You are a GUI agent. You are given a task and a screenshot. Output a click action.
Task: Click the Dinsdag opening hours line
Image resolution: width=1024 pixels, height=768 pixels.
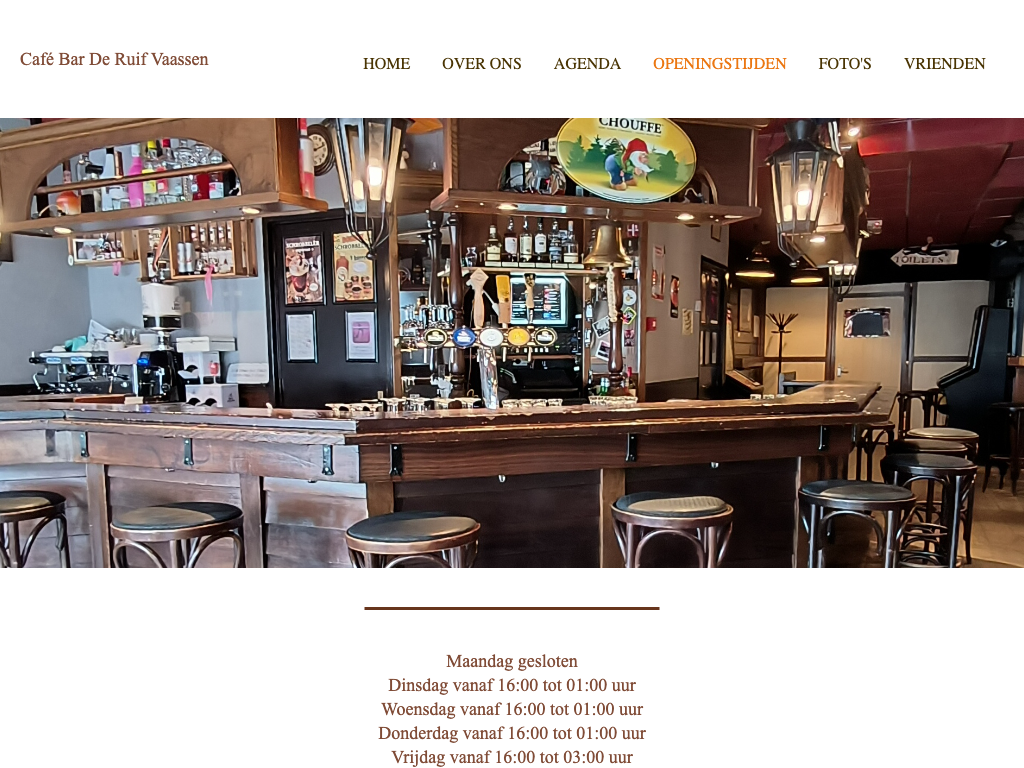tap(512, 685)
